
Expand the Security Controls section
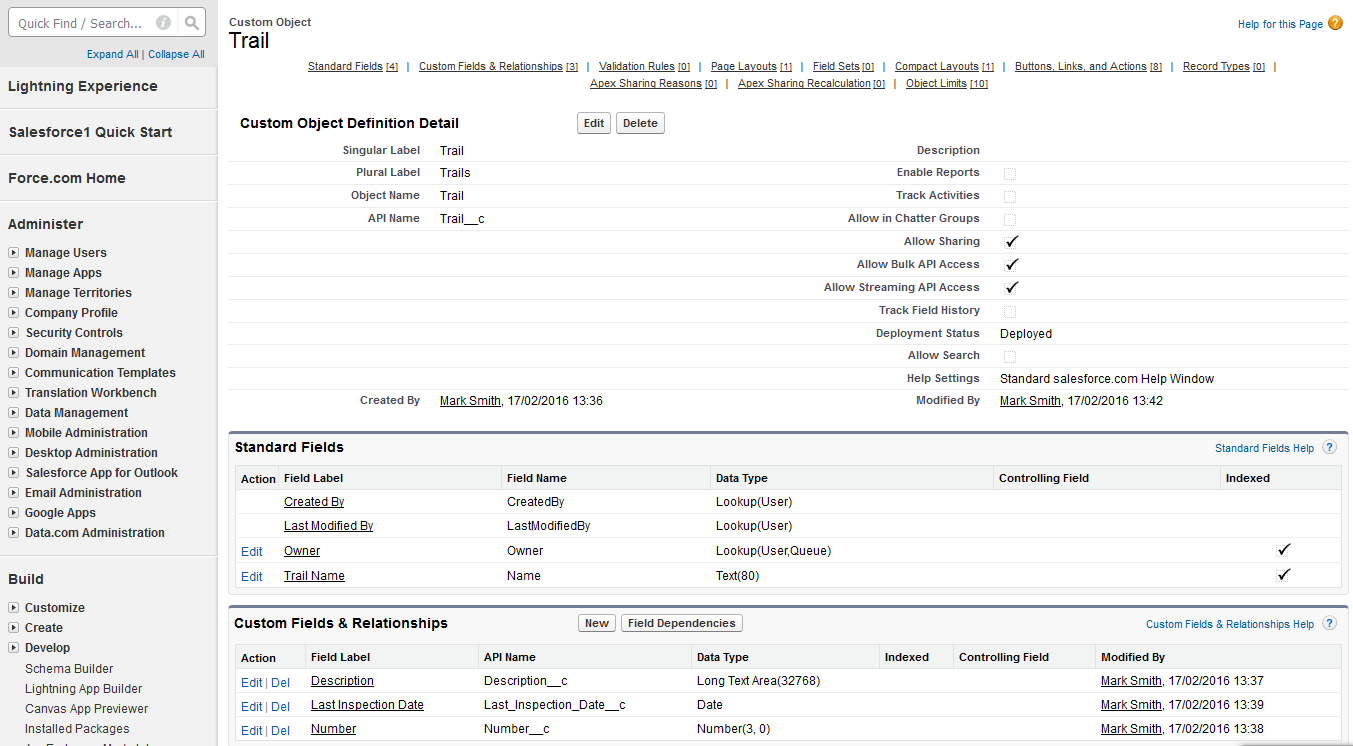coord(14,333)
